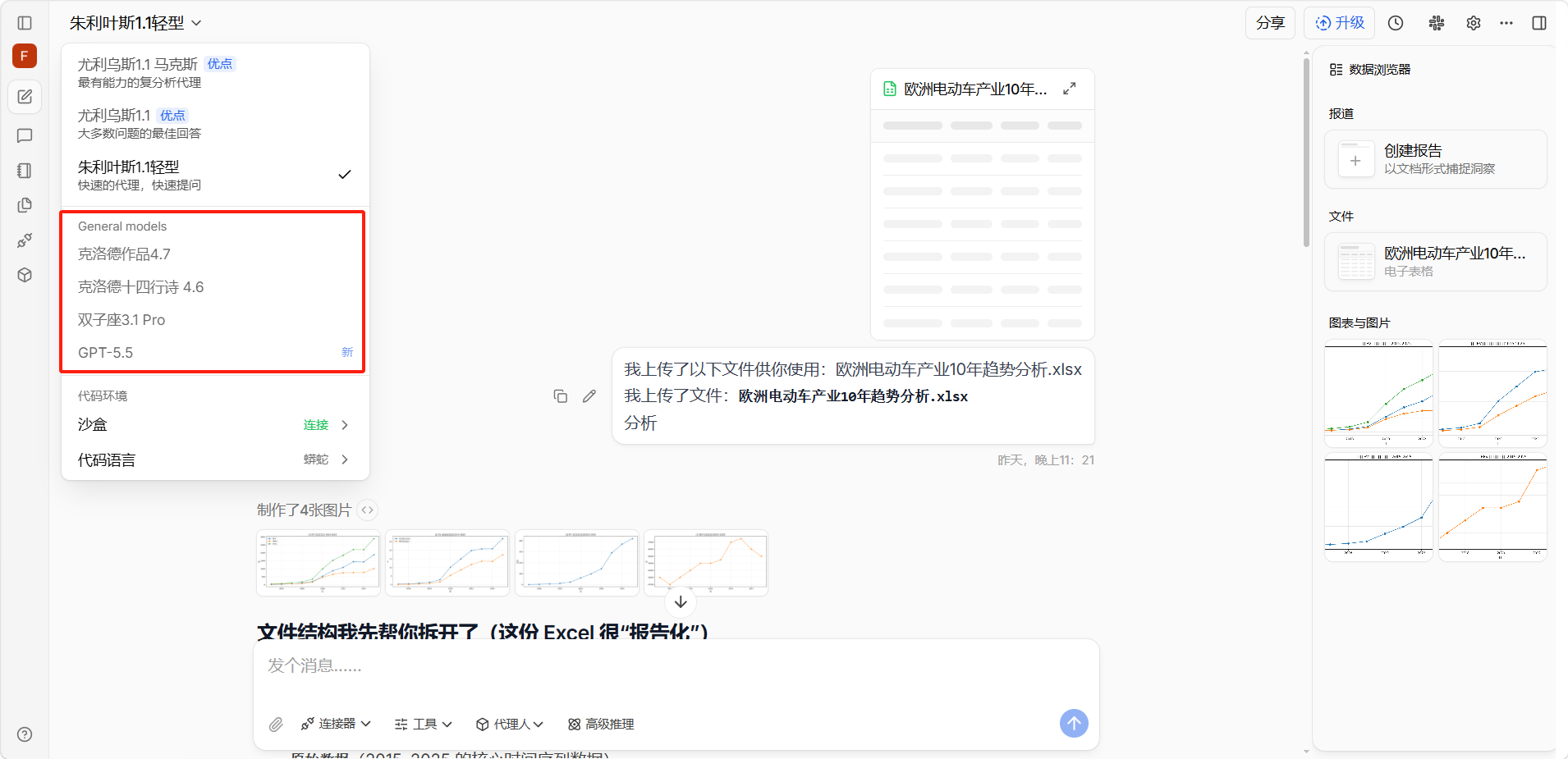This screenshot has height=759, width=1568.
Task: Click the chat vertical scrollbar
Action: coord(1306,152)
